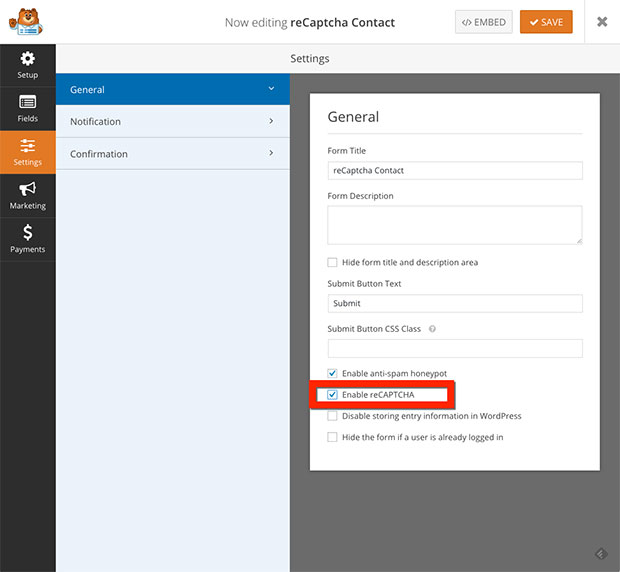Open the Payments dollar icon

tap(28, 232)
